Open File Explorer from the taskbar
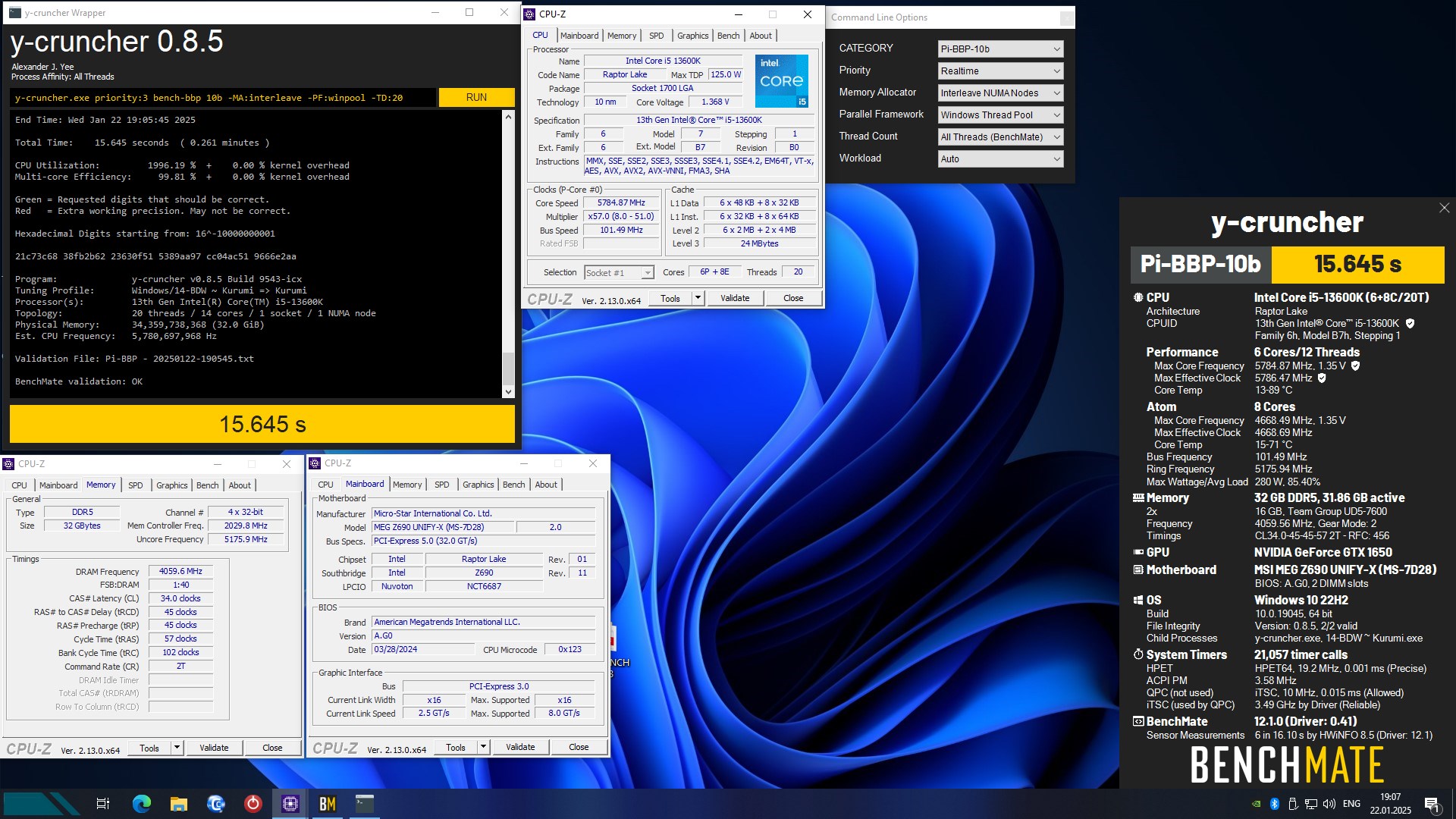 click(178, 804)
